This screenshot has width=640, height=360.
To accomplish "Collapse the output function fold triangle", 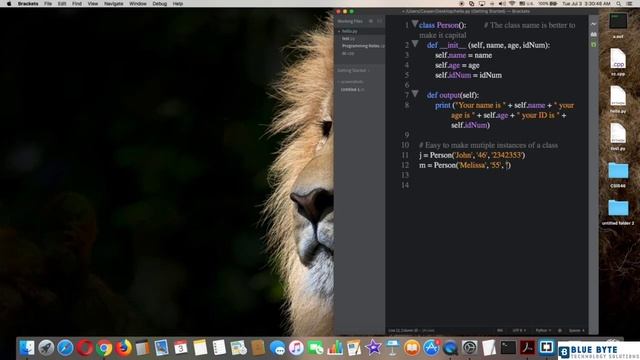I will [x=415, y=94].
